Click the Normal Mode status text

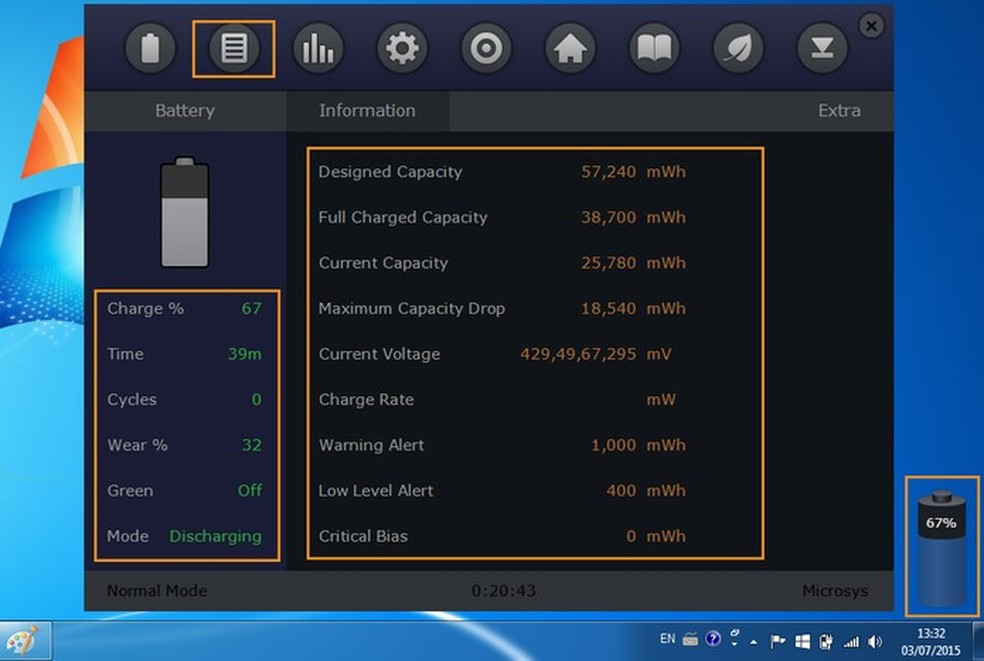[x=157, y=591]
